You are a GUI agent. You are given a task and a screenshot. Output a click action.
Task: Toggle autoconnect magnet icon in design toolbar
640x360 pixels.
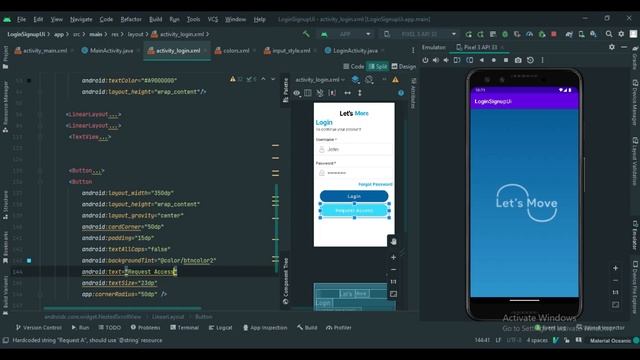[320, 93]
